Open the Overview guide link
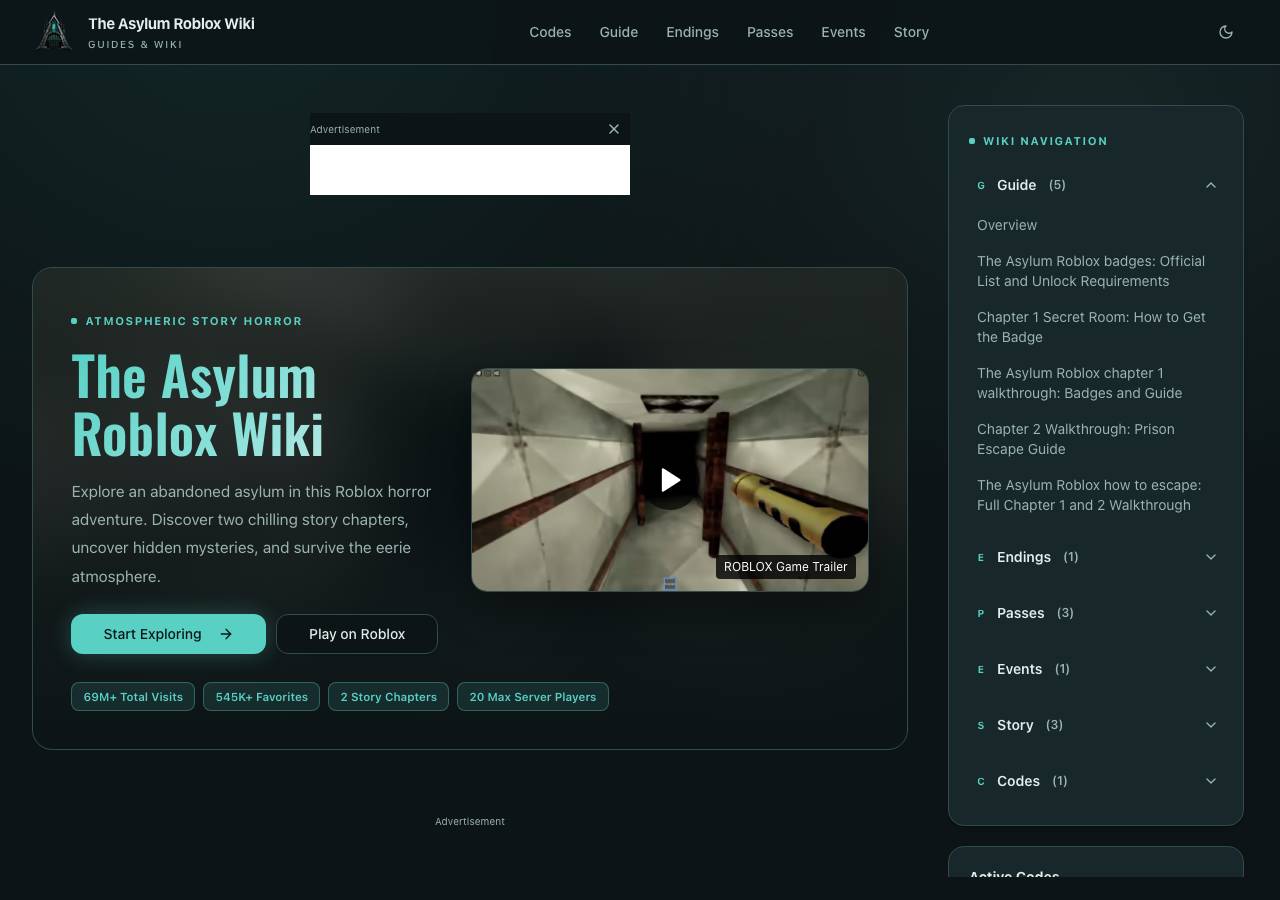The image size is (1280, 900). click(1007, 225)
